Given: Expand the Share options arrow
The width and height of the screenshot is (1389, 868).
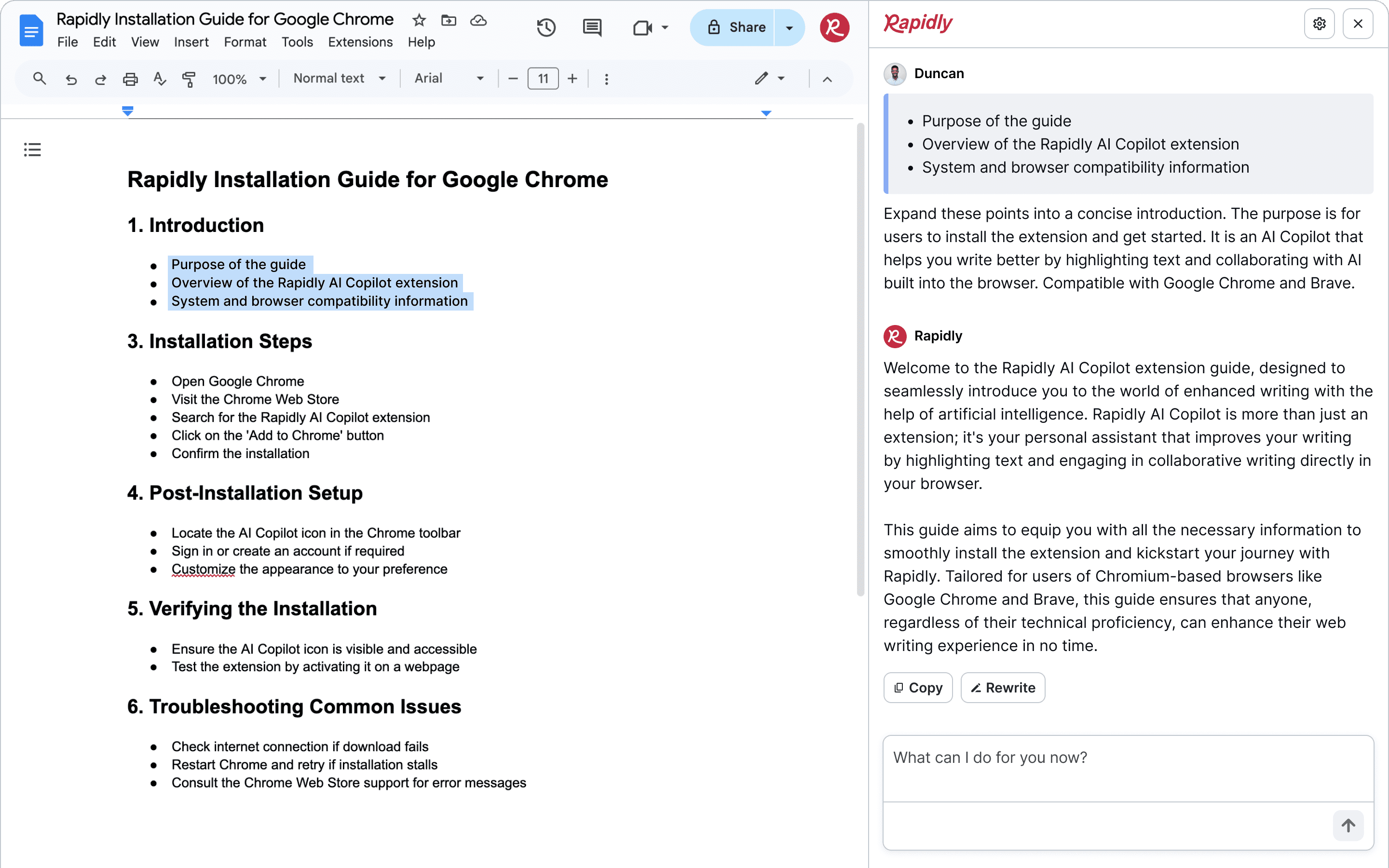Looking at the screenshot, I should click(789, 27).
